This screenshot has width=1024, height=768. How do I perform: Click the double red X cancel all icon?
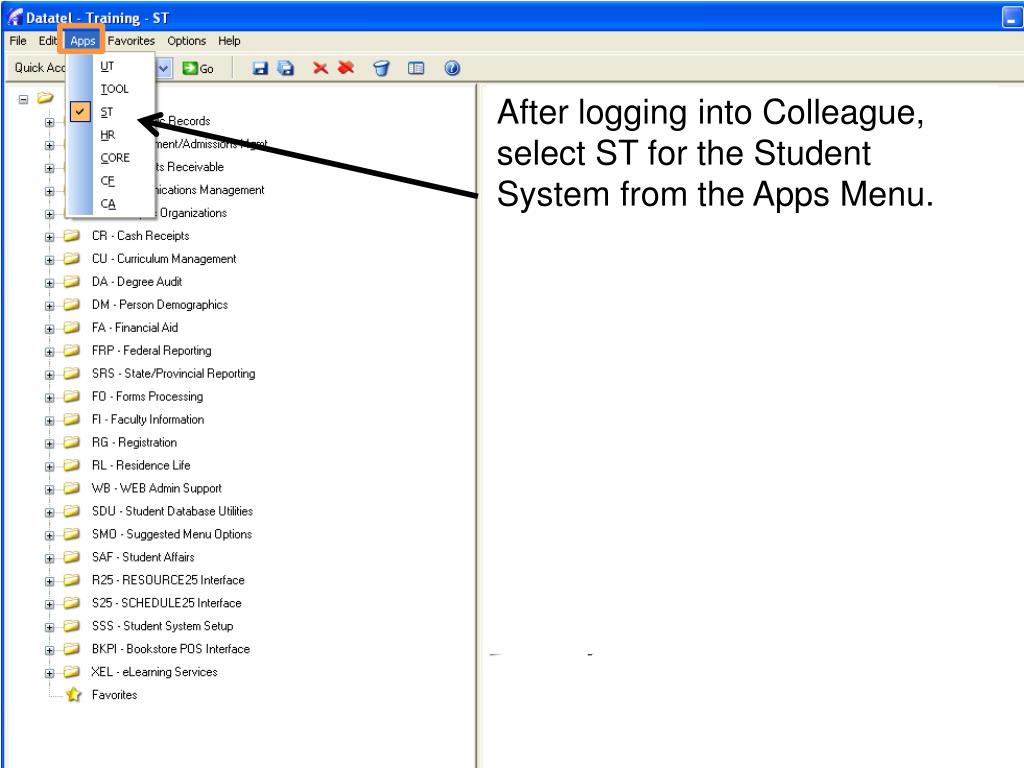click(x=346, y=67)
